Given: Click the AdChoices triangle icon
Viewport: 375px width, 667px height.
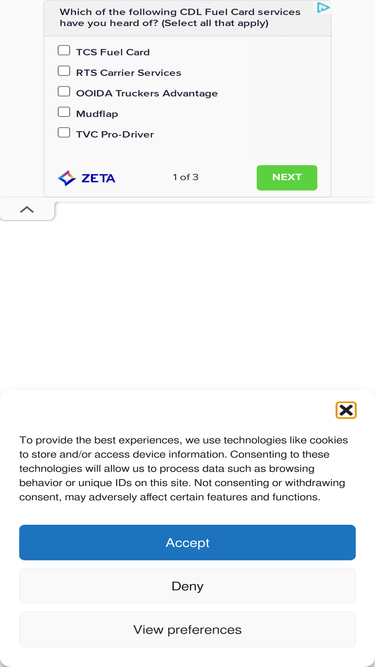Looking at the screenshot, I should (323, 8).
